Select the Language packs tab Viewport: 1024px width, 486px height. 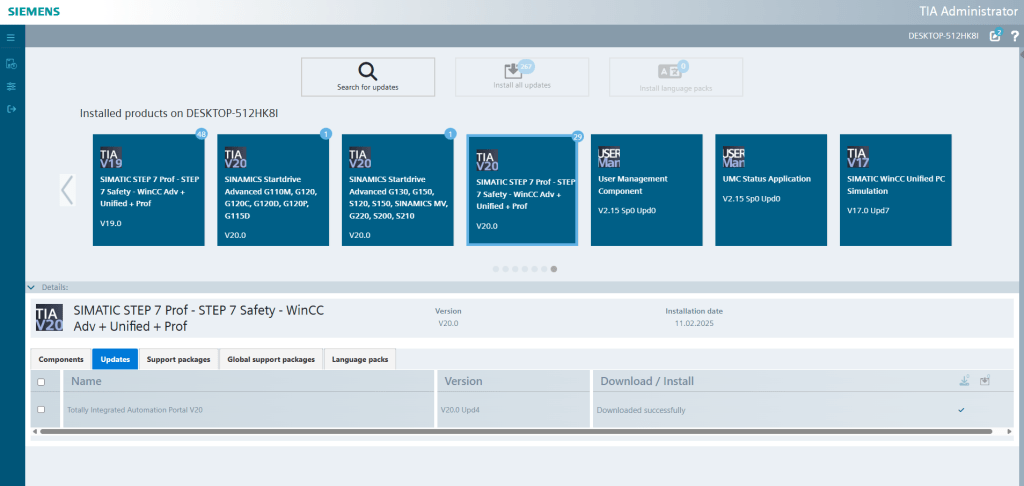pyautogui.click(x=360, y=359)
